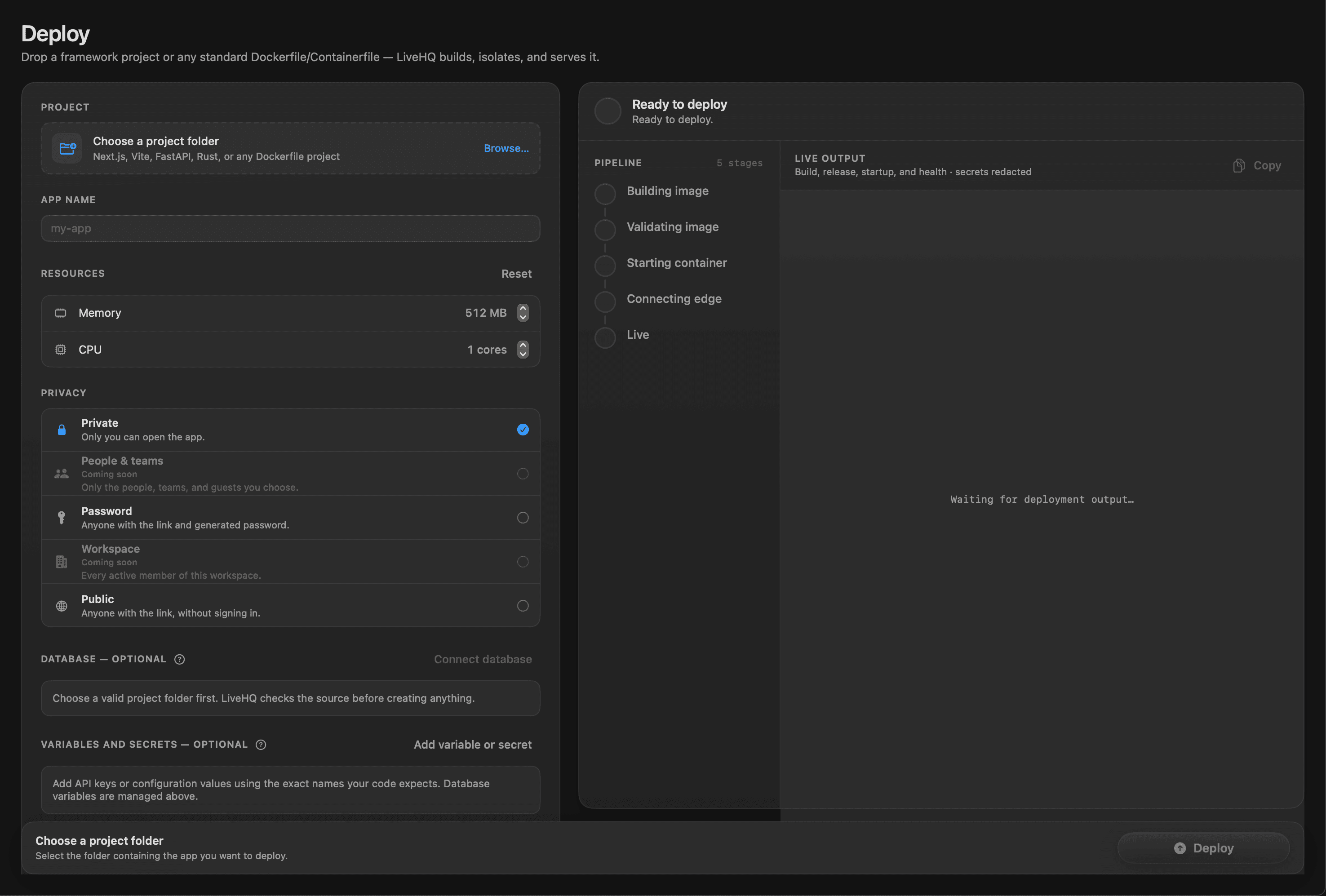This screenshot has width=1326, height=896.
Task: Browse for a project folder
Action: pos(506,148)
